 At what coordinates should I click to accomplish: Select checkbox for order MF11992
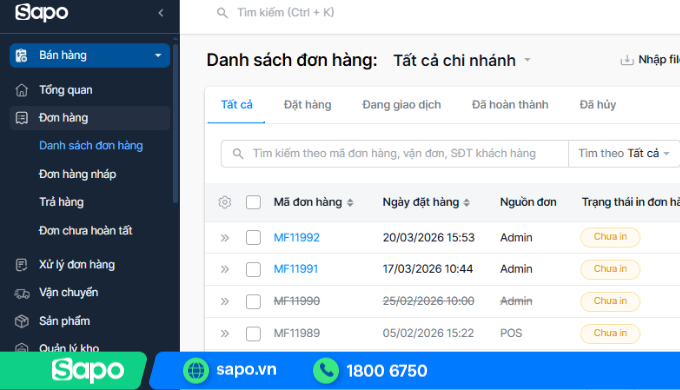pyautogui.click(x=253, y=238)
